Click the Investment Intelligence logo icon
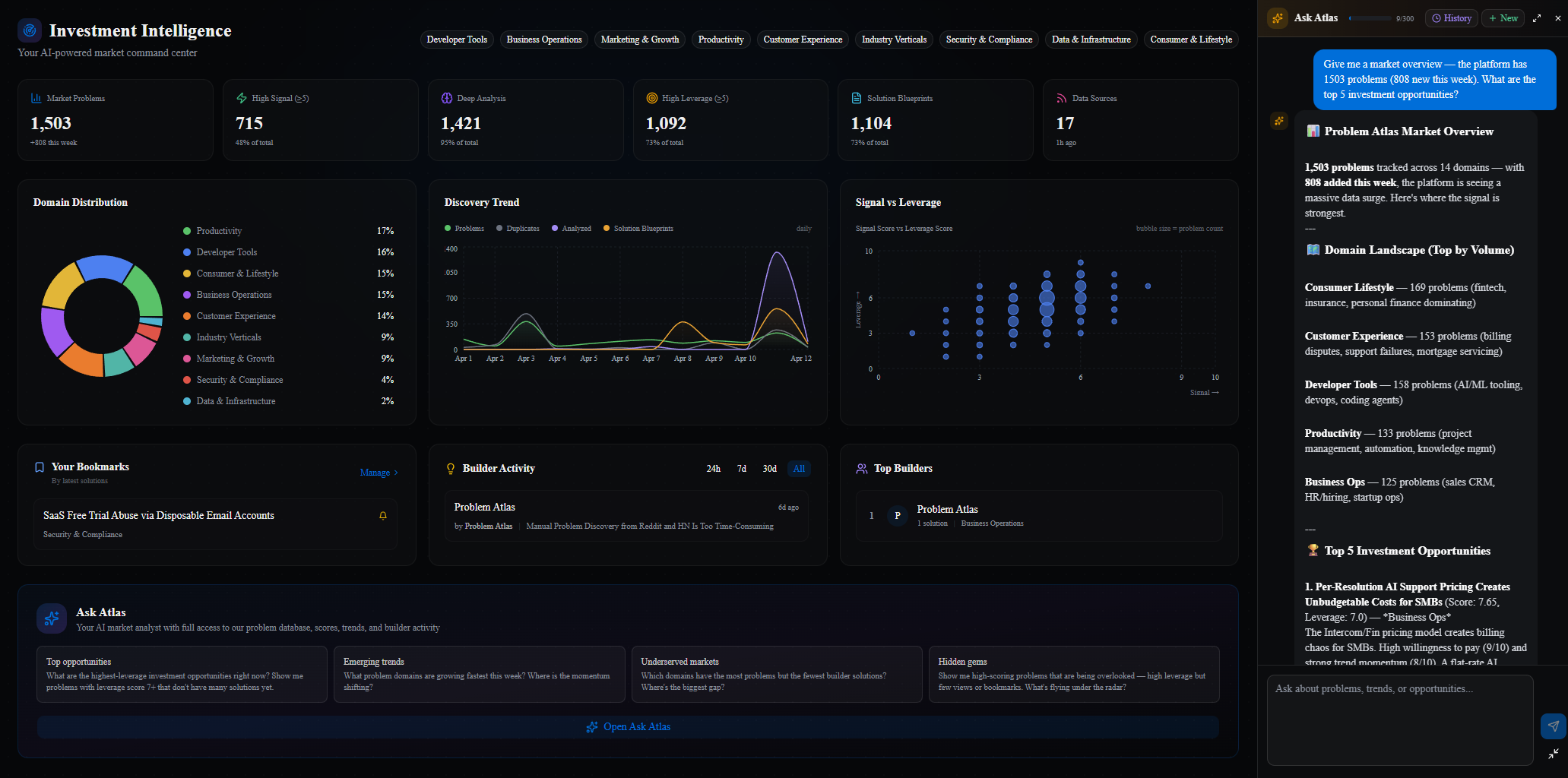Image resolution: width=1568 pixels, height=778 pixels. (x=30, y=30)
